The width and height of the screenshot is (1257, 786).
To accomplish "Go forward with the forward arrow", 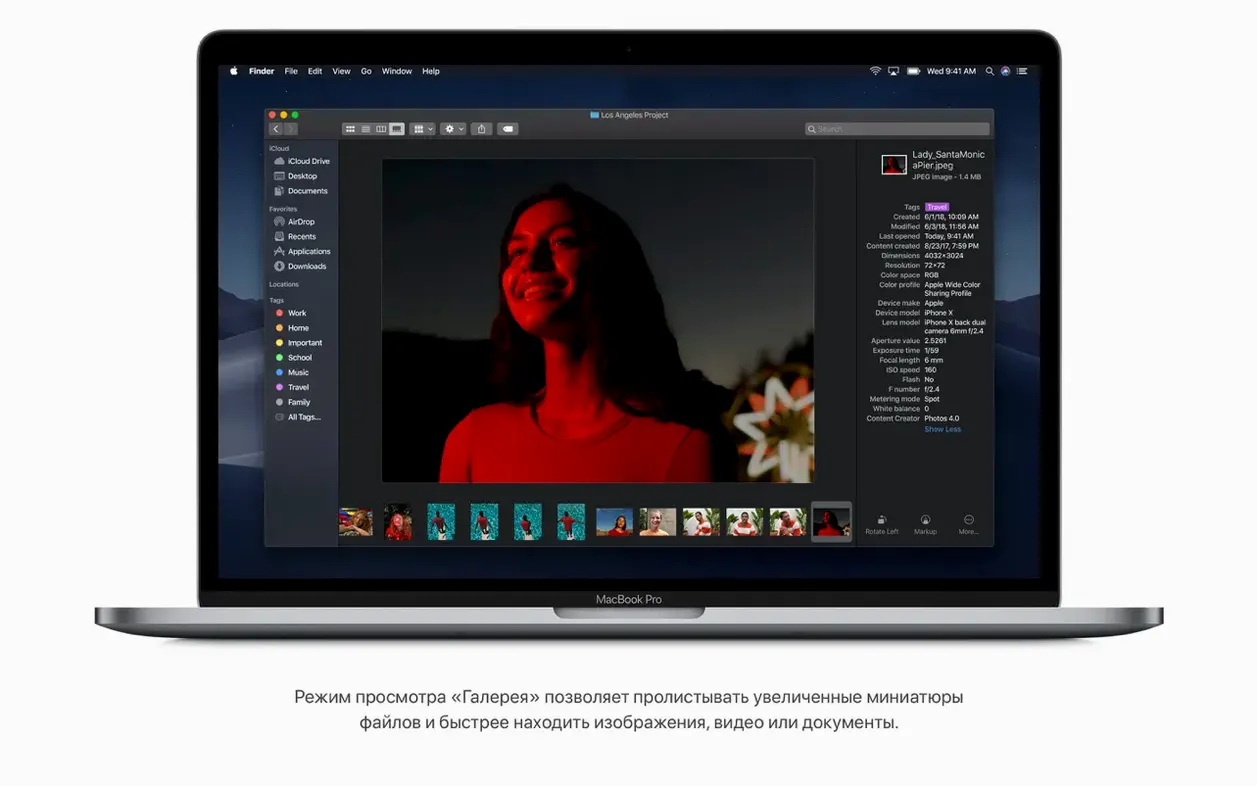I will coord(291,129).
